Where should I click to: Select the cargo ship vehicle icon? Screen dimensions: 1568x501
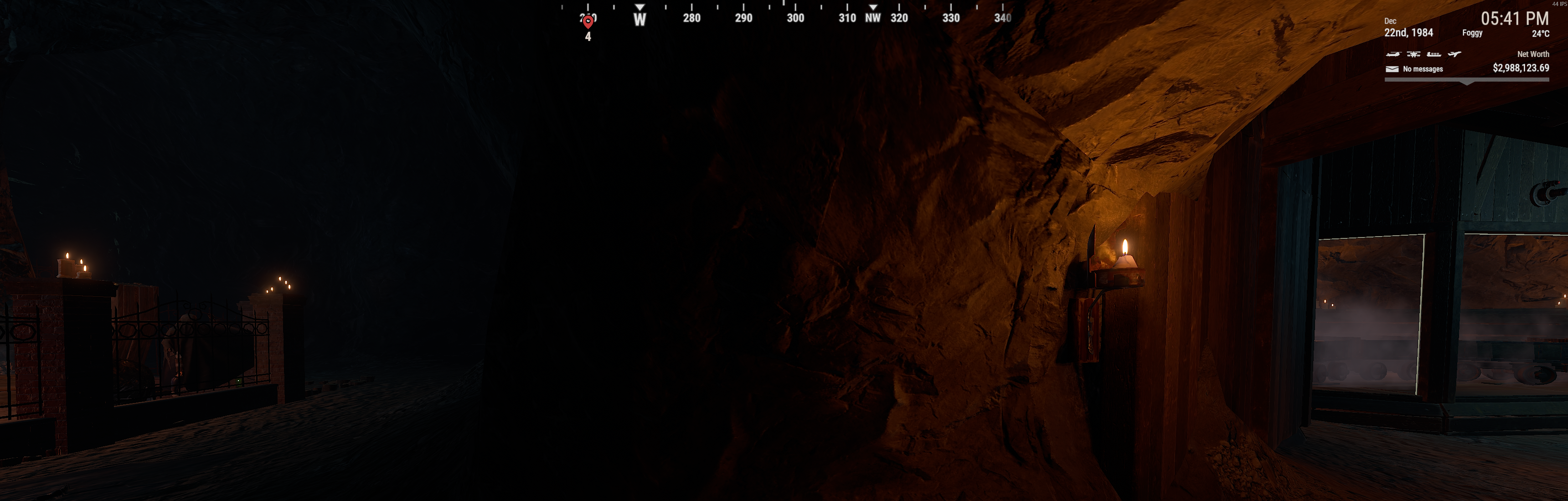[x=1434, y=54]
